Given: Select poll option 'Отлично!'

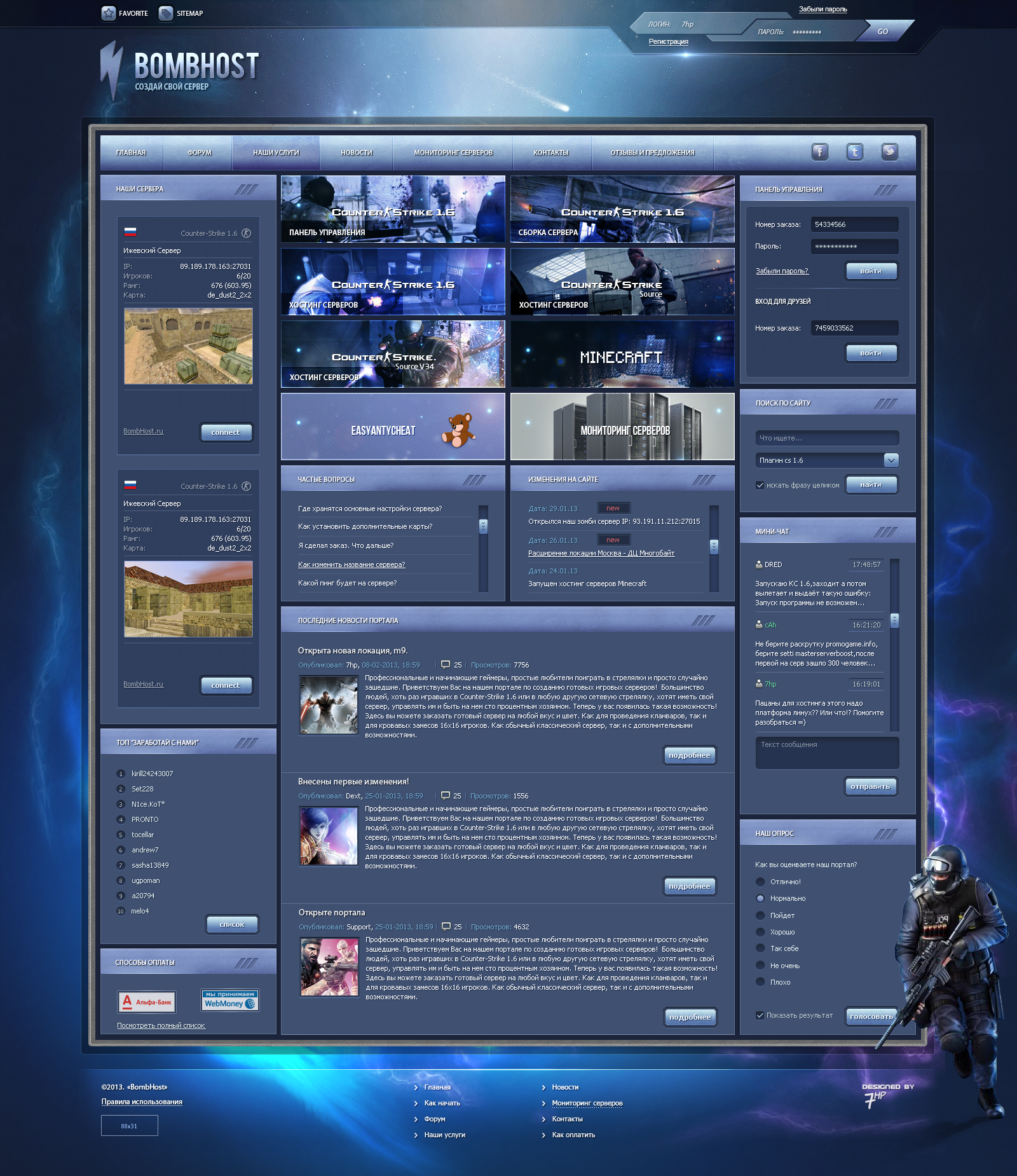Looking at the screenshot, I should (x=760, y=882).
